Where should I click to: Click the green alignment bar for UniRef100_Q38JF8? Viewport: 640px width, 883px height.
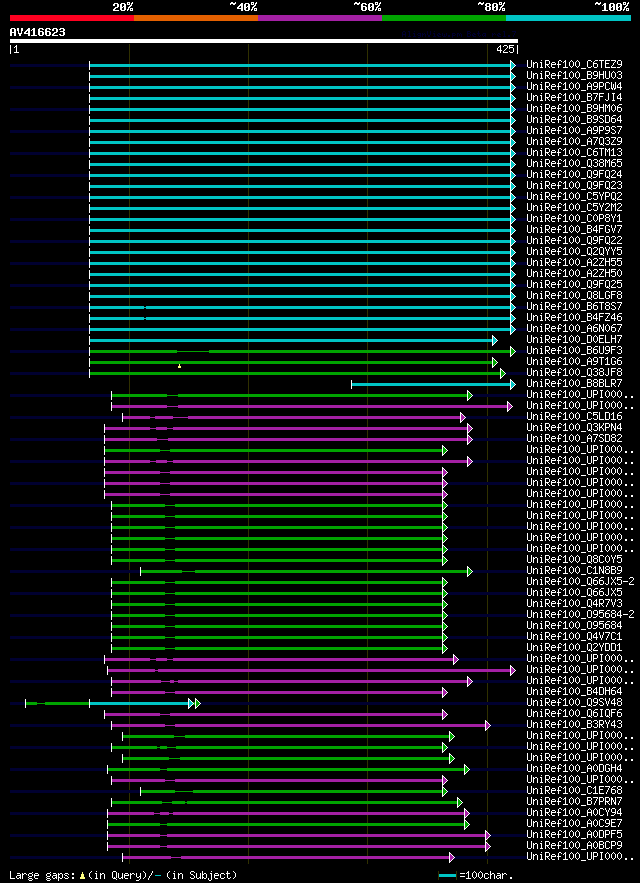point(295,373)
